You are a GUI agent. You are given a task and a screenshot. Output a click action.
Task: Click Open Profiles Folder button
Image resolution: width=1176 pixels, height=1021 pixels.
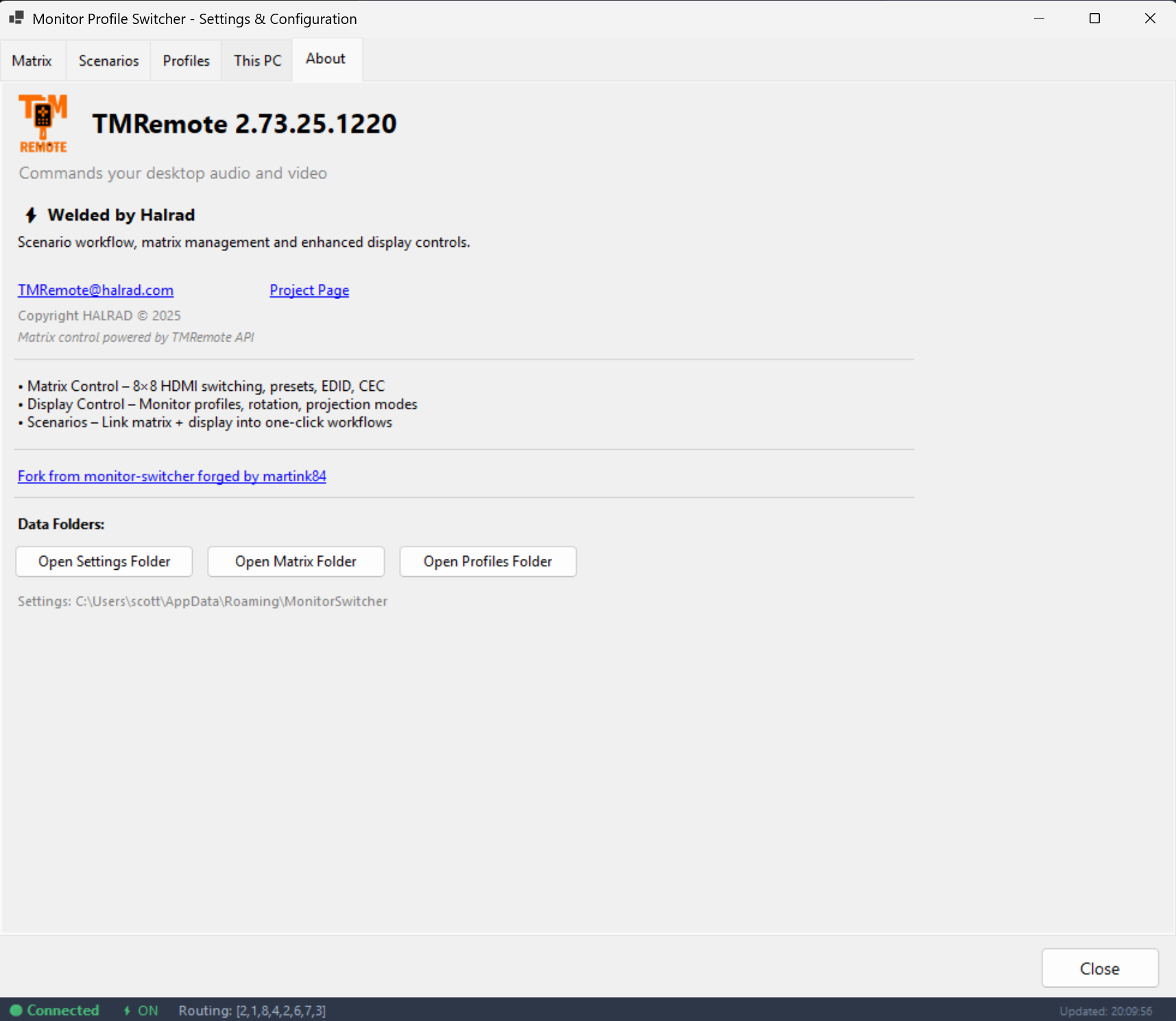pyautogui.click(x=488, y=562)
